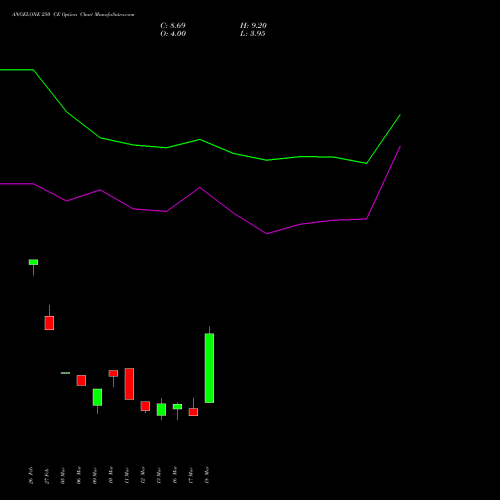Screen dimensions: 500x500
Task: Click the 27 Feb date label
Action: pyautogui.click(x=47, y=476)
